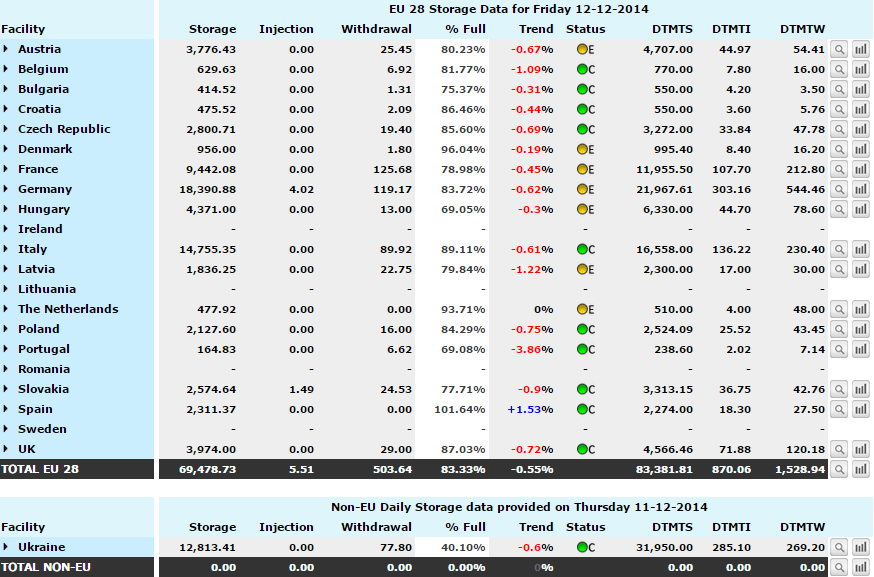Show the chart for Italy row
Image resolution: width=874 pixels, height=577 pixels.
pos(861,250)
